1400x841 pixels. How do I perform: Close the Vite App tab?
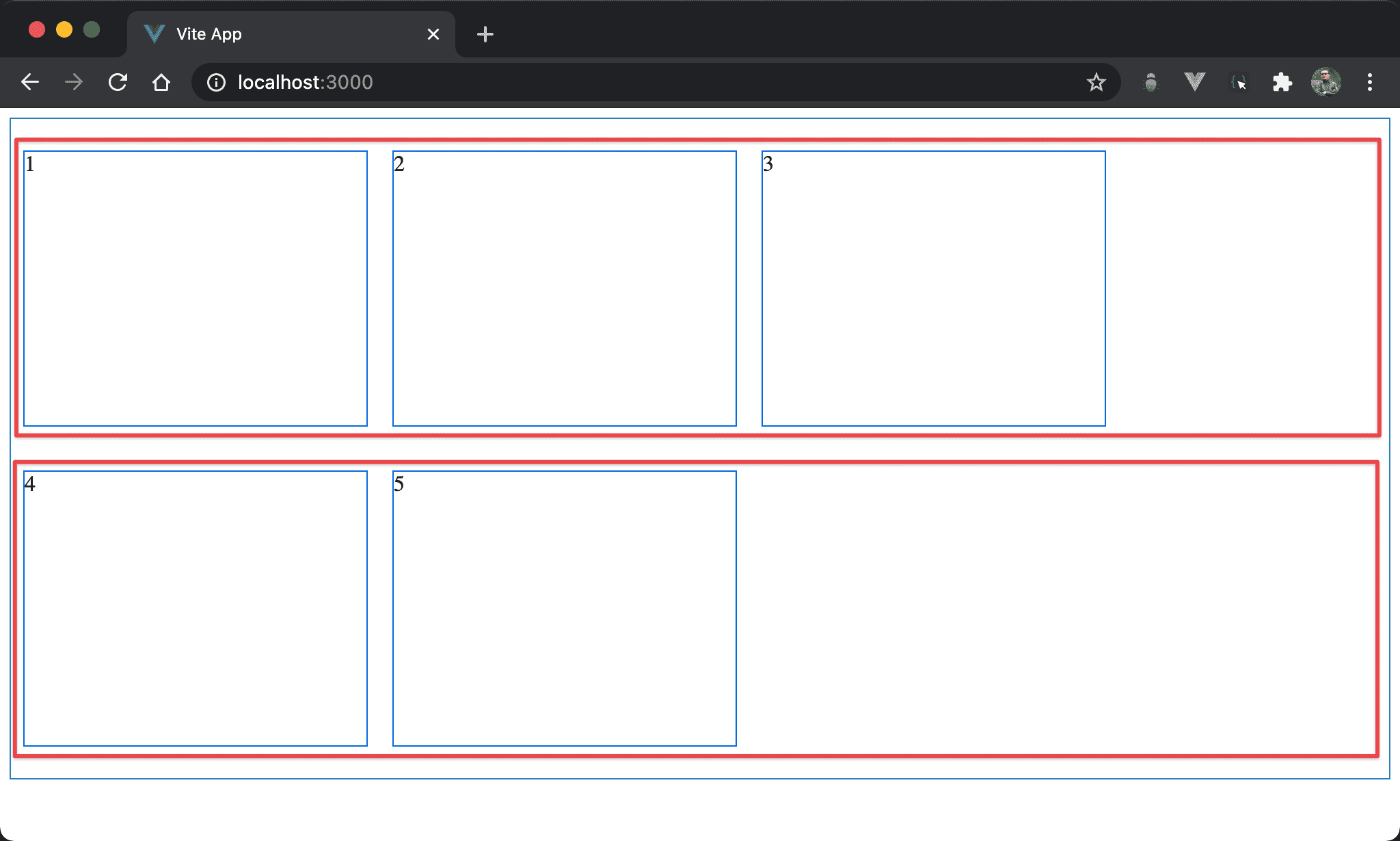click(433, 34)
